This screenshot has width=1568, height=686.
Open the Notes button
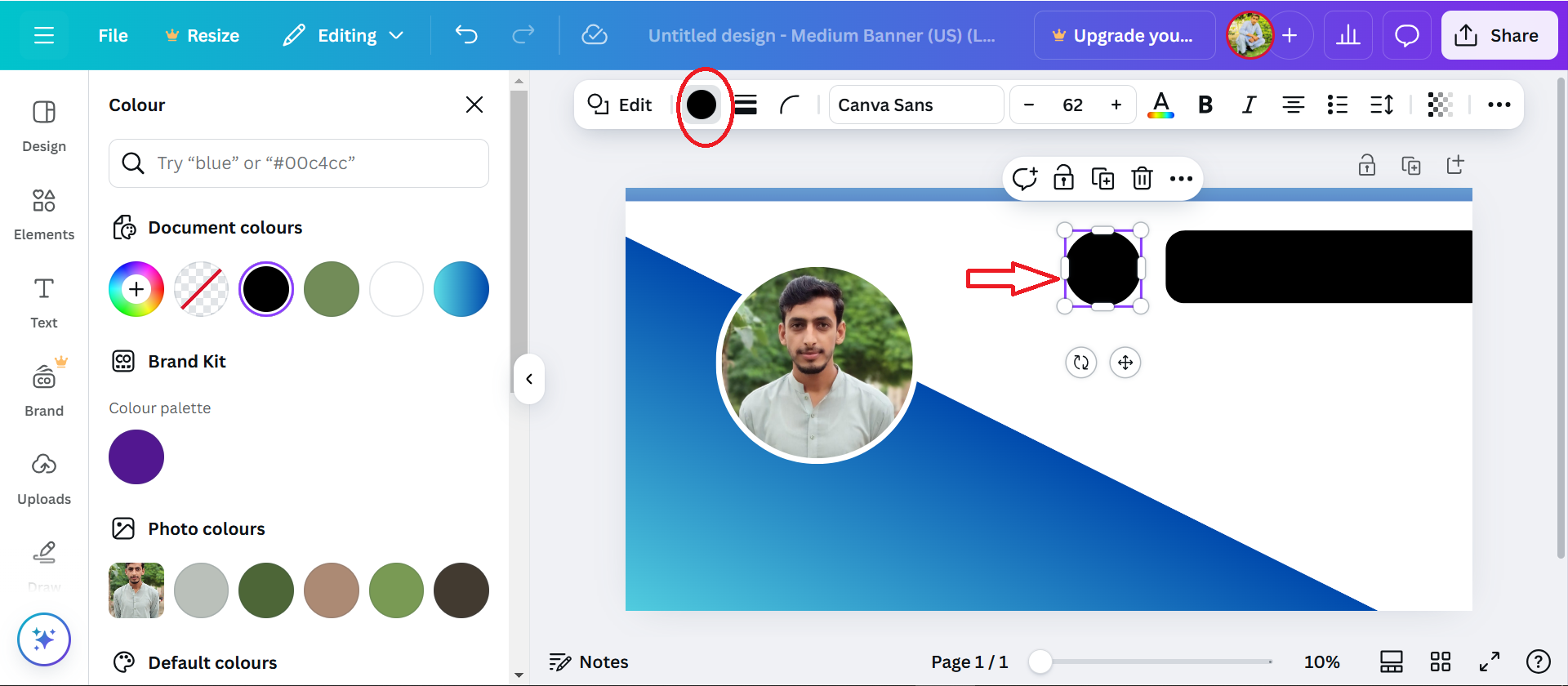[x=589, y=661]
